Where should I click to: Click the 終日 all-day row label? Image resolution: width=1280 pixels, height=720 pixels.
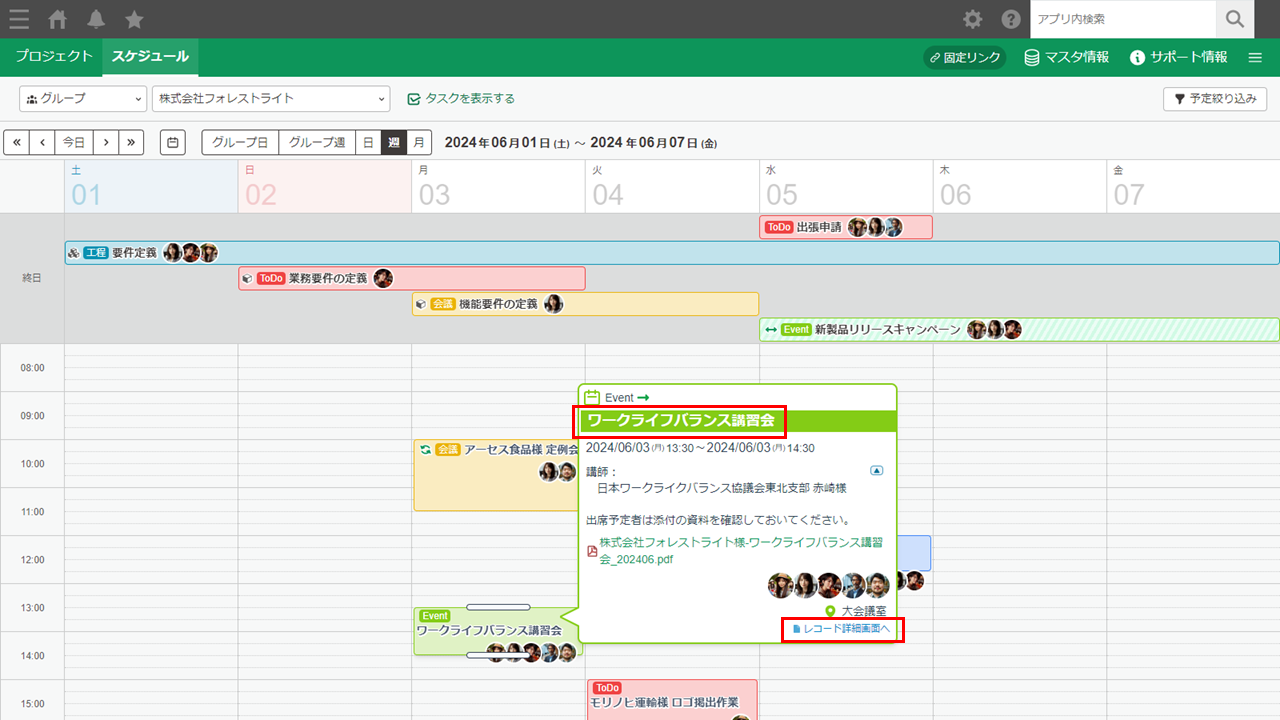tap(32, 278)
